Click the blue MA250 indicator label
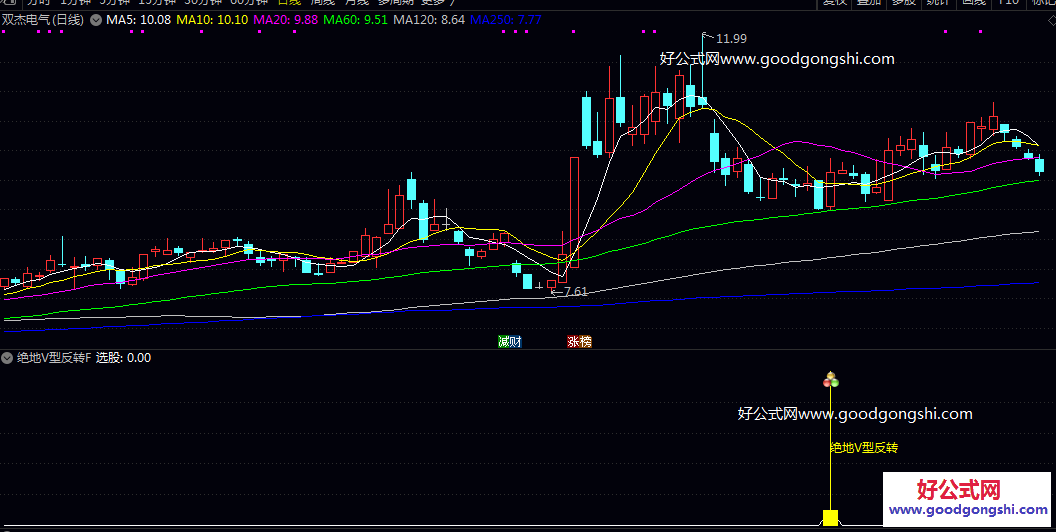The height and width of the screenshot is (532, 1056). tap(506, 20)
